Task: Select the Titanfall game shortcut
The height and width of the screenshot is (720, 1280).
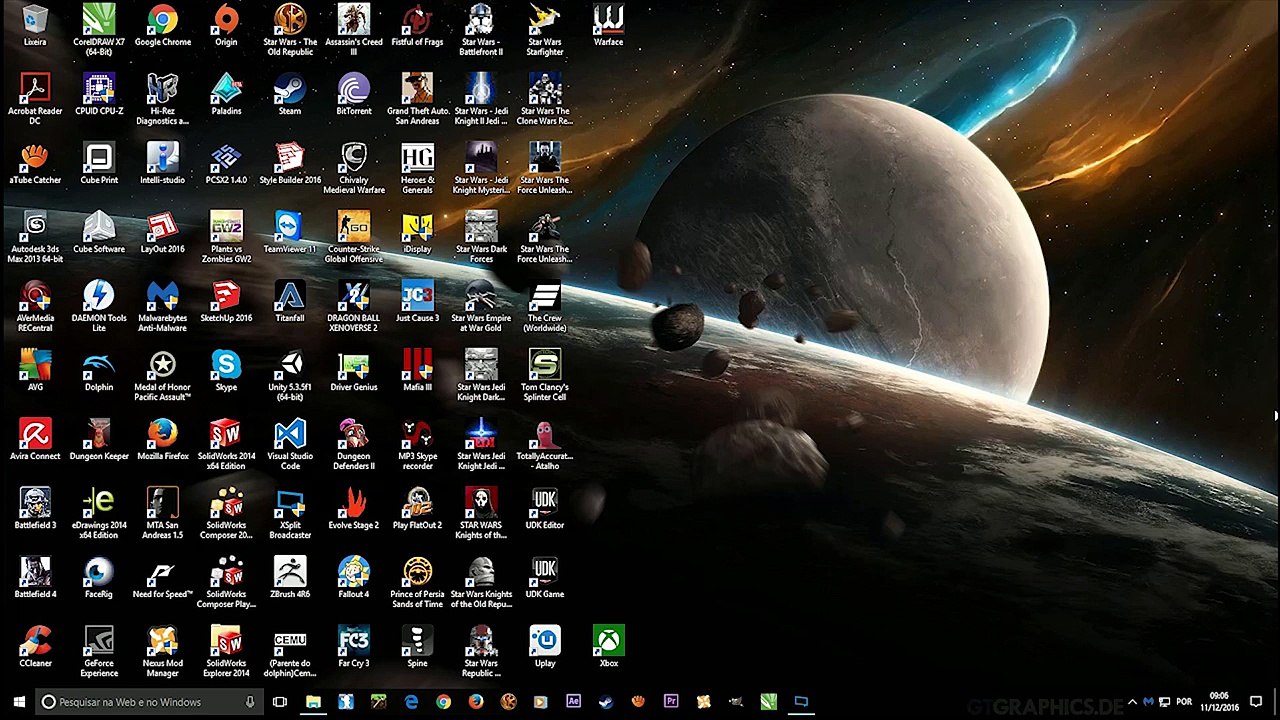Action: click(x=290, y=302)
